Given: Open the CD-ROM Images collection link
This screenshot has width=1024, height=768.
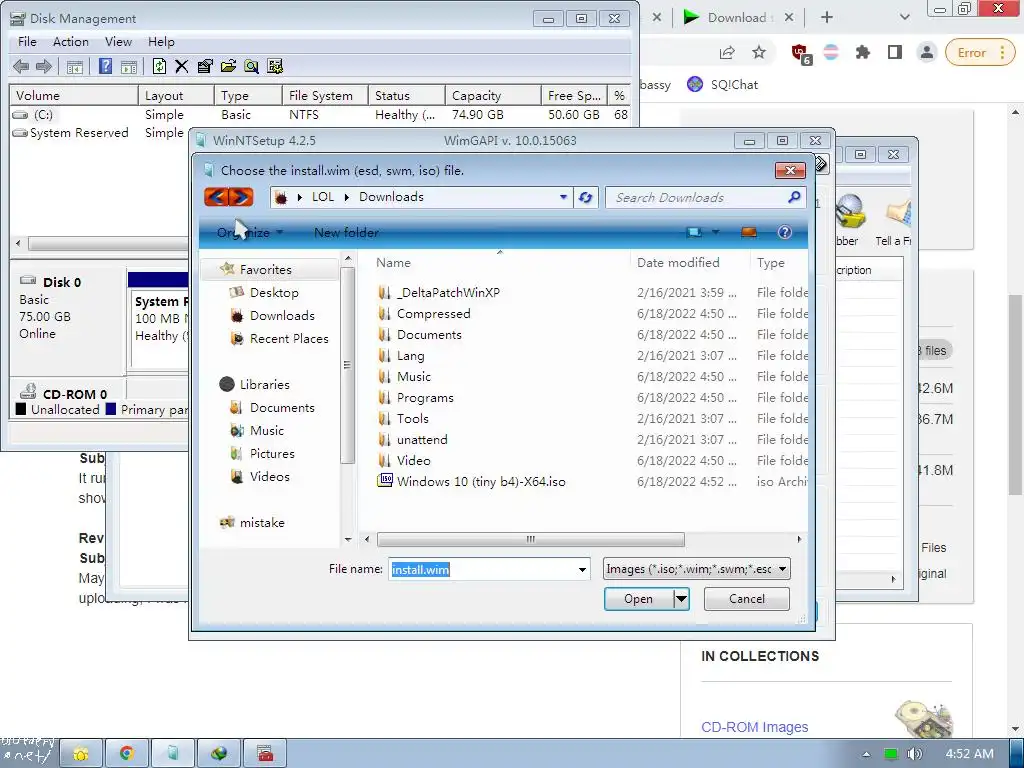Looking at the screenshot, I should (x=754, y=727).
